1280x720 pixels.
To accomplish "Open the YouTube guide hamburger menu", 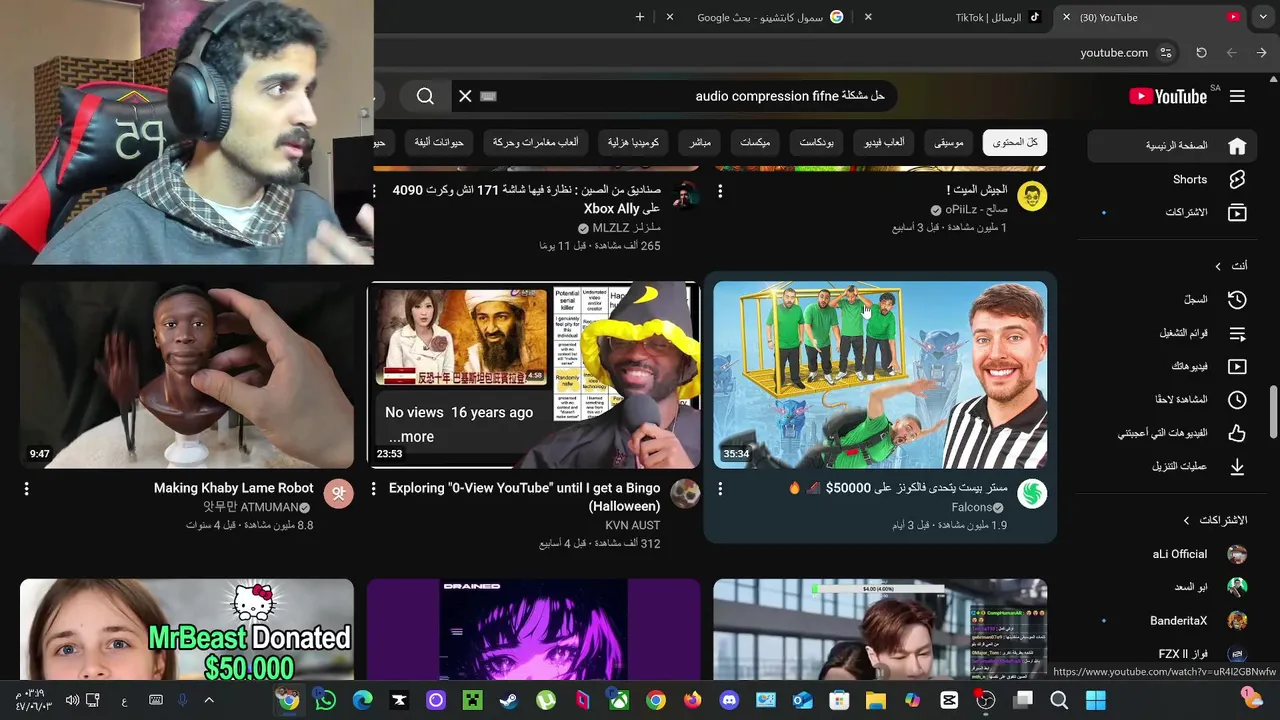I will click(1237, 96).
